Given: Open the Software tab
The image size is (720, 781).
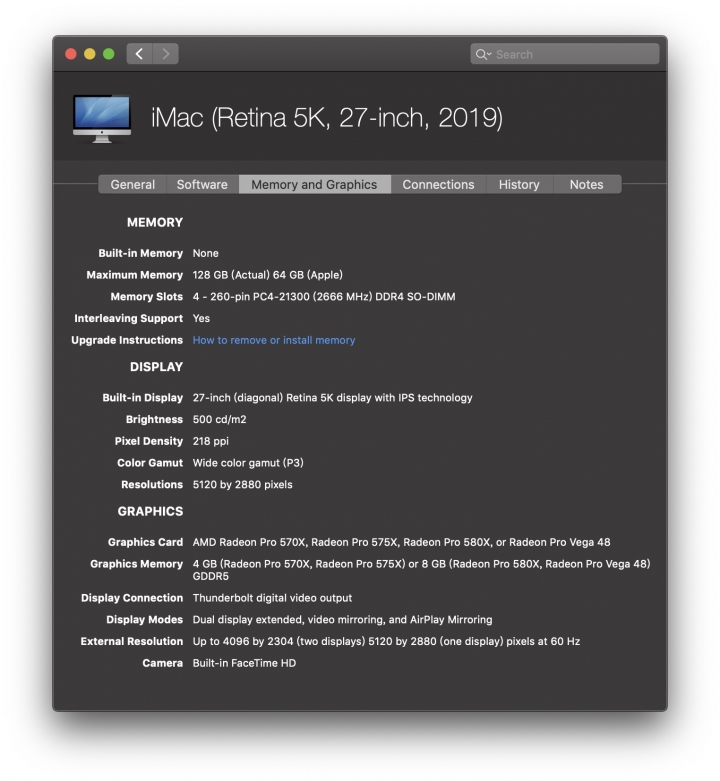Looking at the screenshot, I should (x=202, y=184).
